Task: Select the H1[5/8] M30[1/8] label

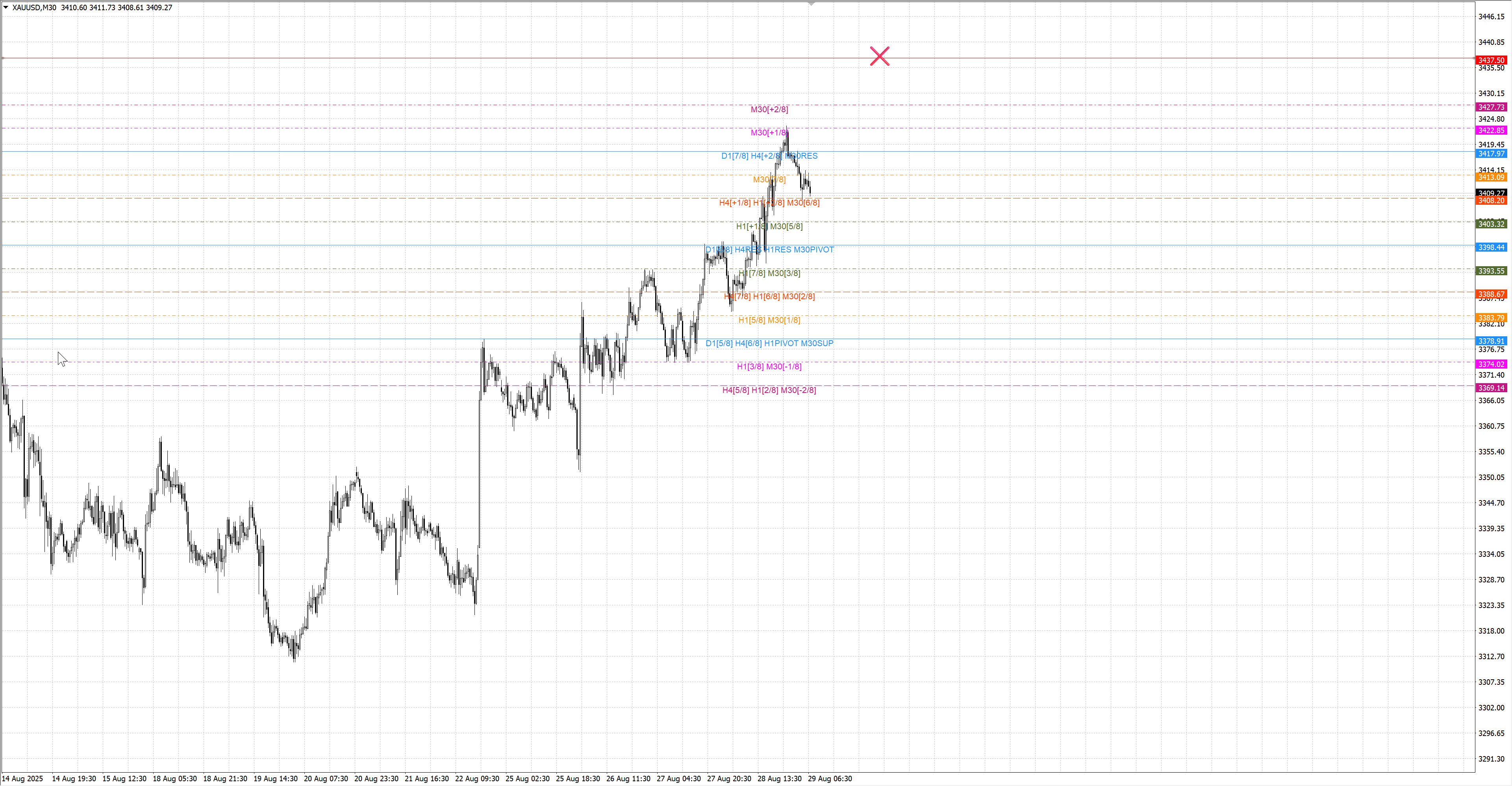Action: click(769, 320)
